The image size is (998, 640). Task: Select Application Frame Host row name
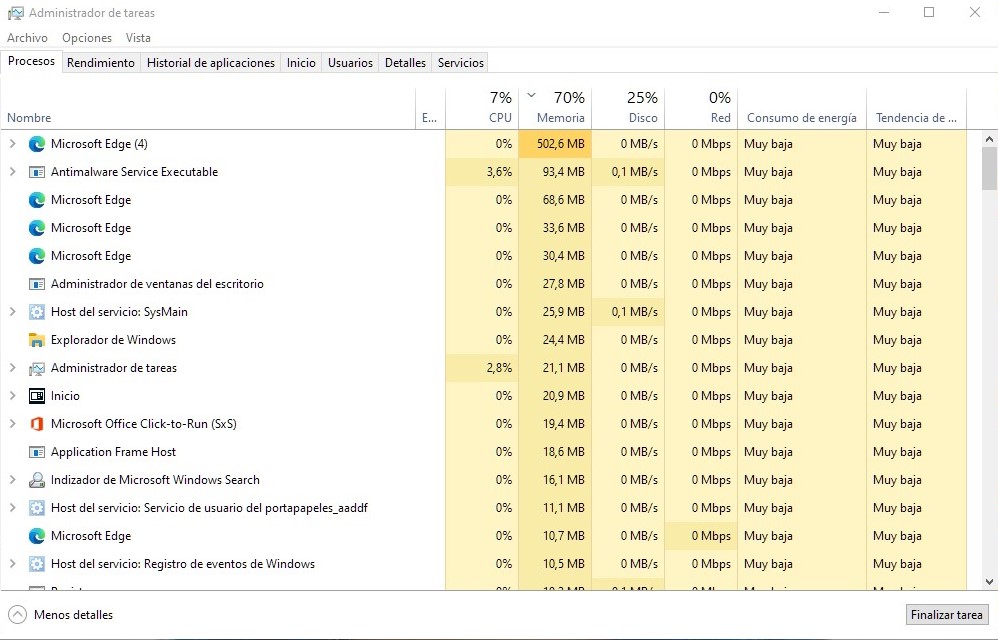(113, 452)
